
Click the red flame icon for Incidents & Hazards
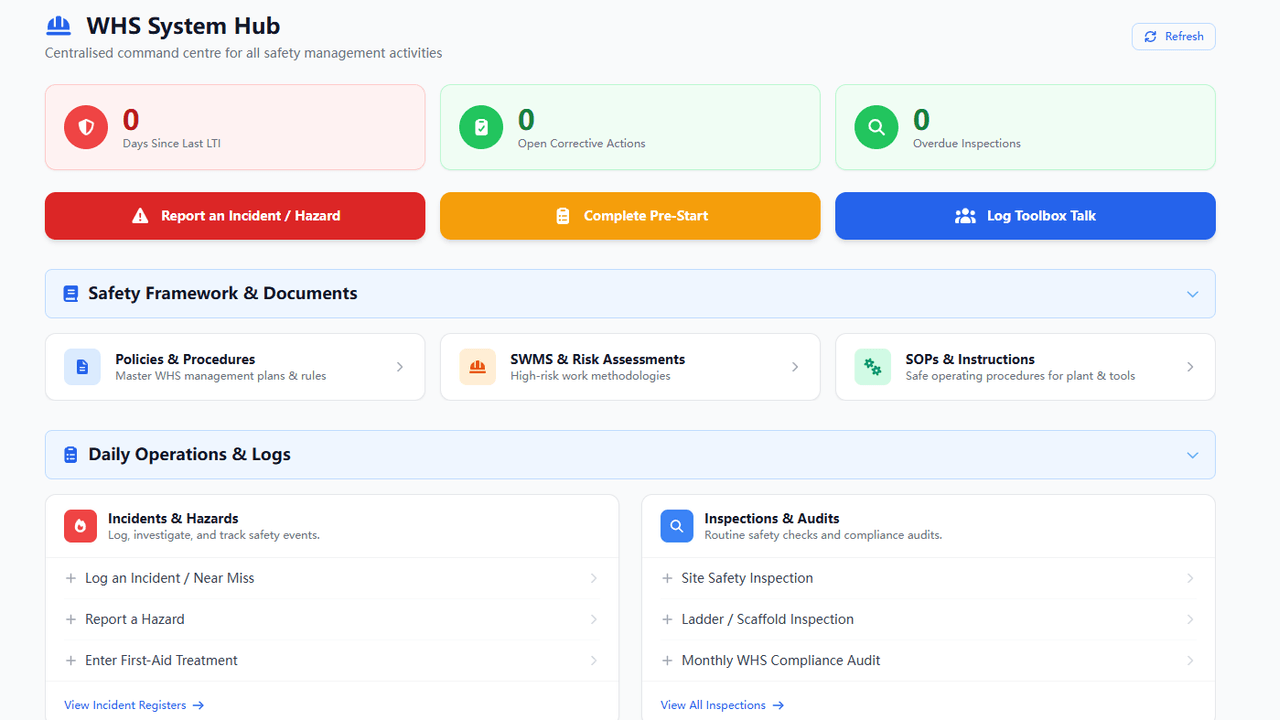(80, 526)
